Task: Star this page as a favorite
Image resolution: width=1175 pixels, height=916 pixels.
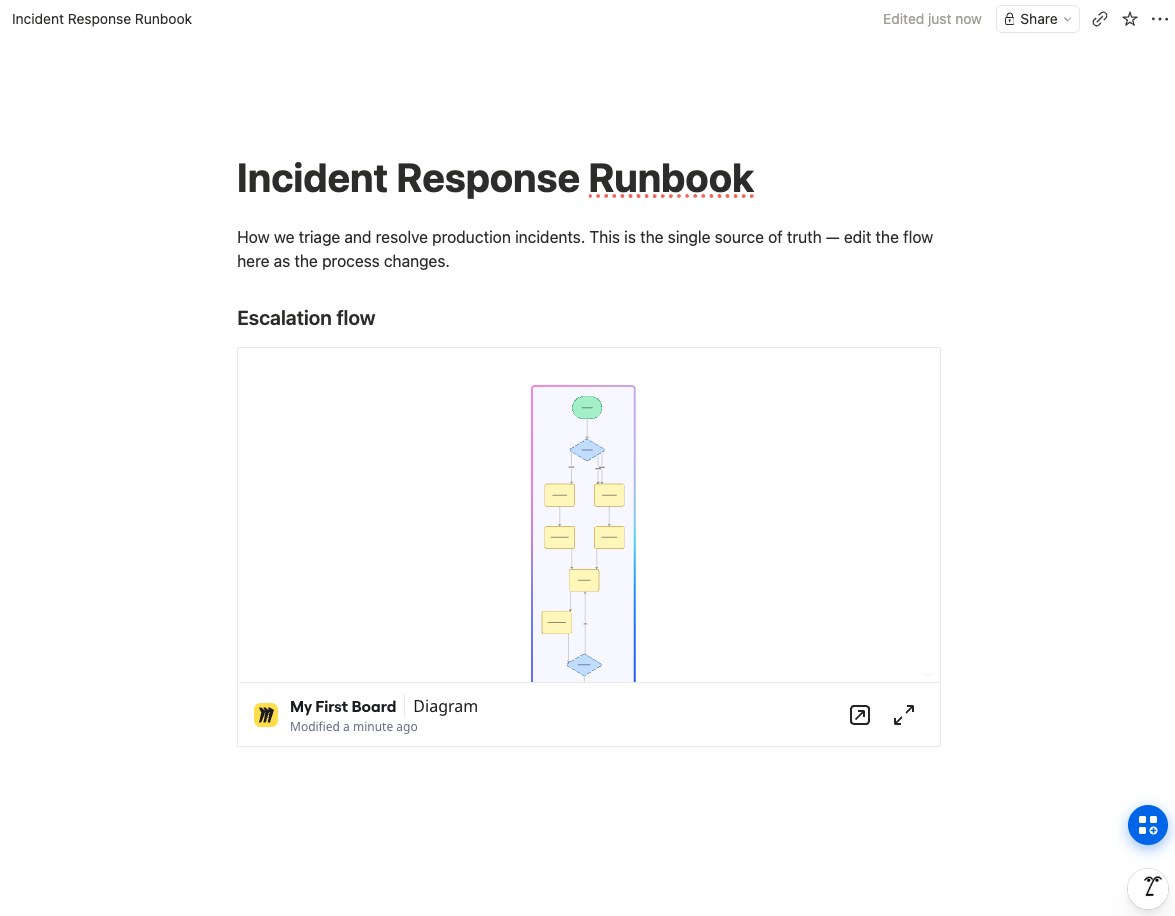Action: click(x=1130, y=19)
